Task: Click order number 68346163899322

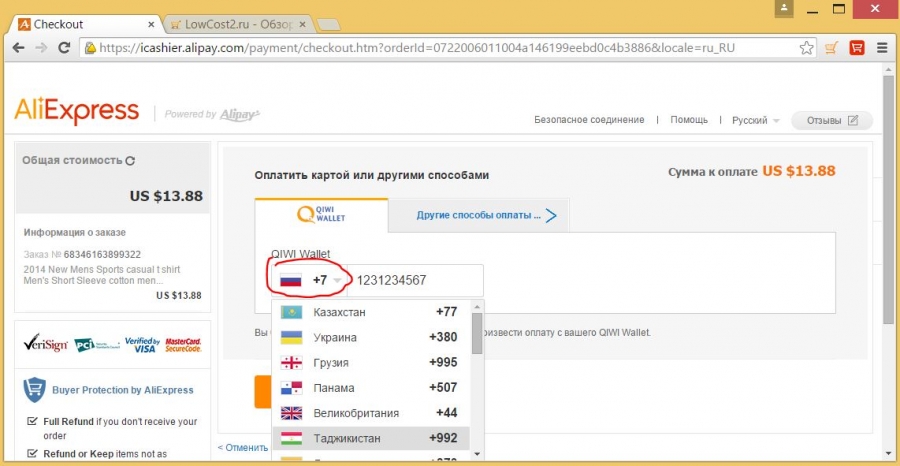Action: tap(102, 254)
